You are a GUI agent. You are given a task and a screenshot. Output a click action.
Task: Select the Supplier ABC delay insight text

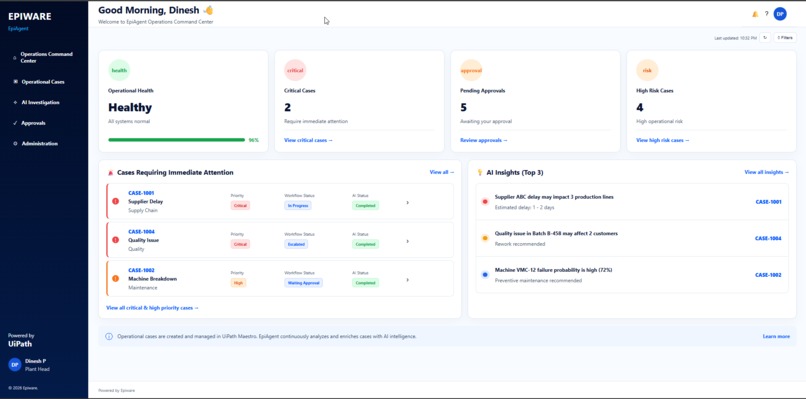click(x=554, y=196)
